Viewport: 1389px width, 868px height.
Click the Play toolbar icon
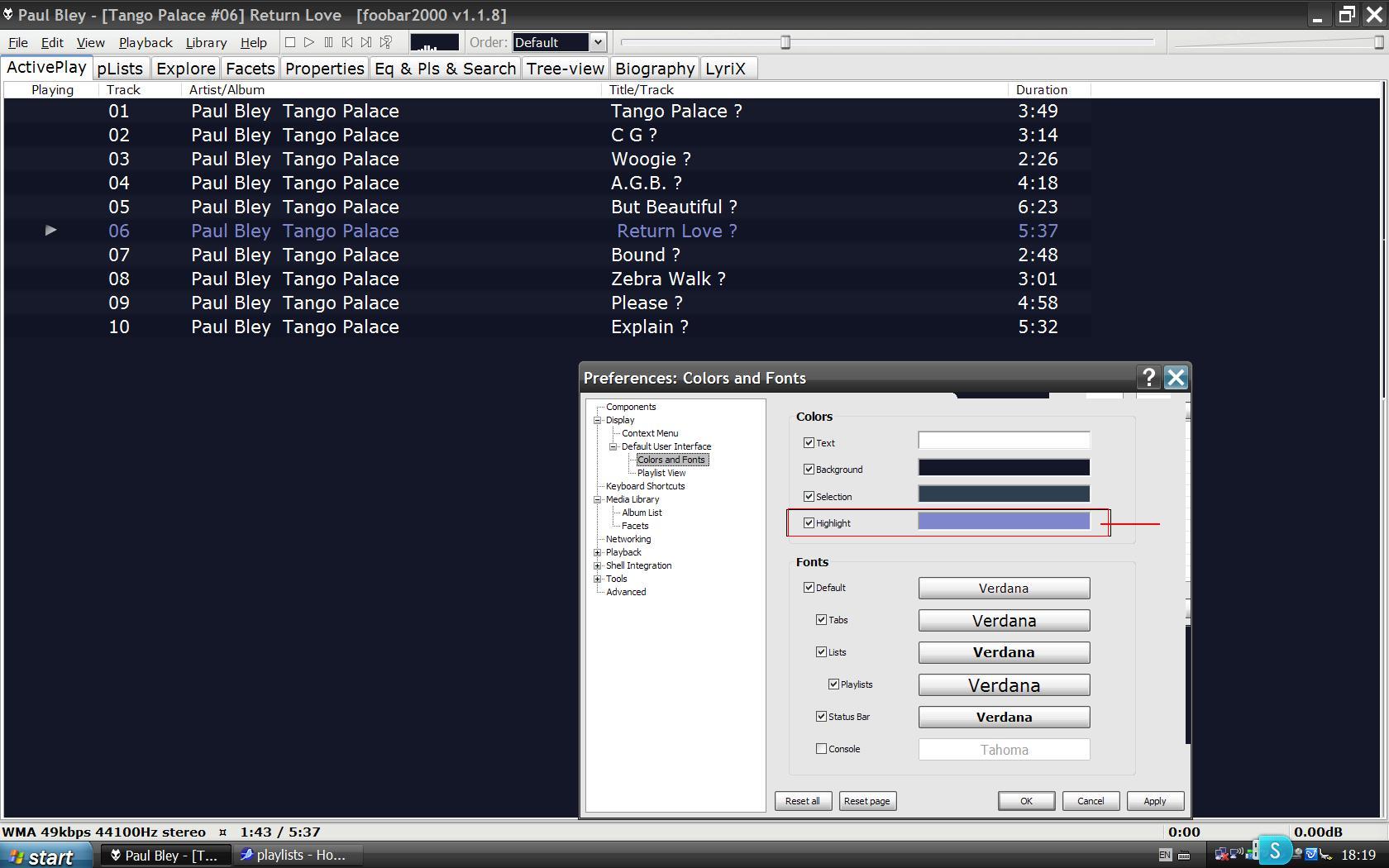(x=309, y=42)
